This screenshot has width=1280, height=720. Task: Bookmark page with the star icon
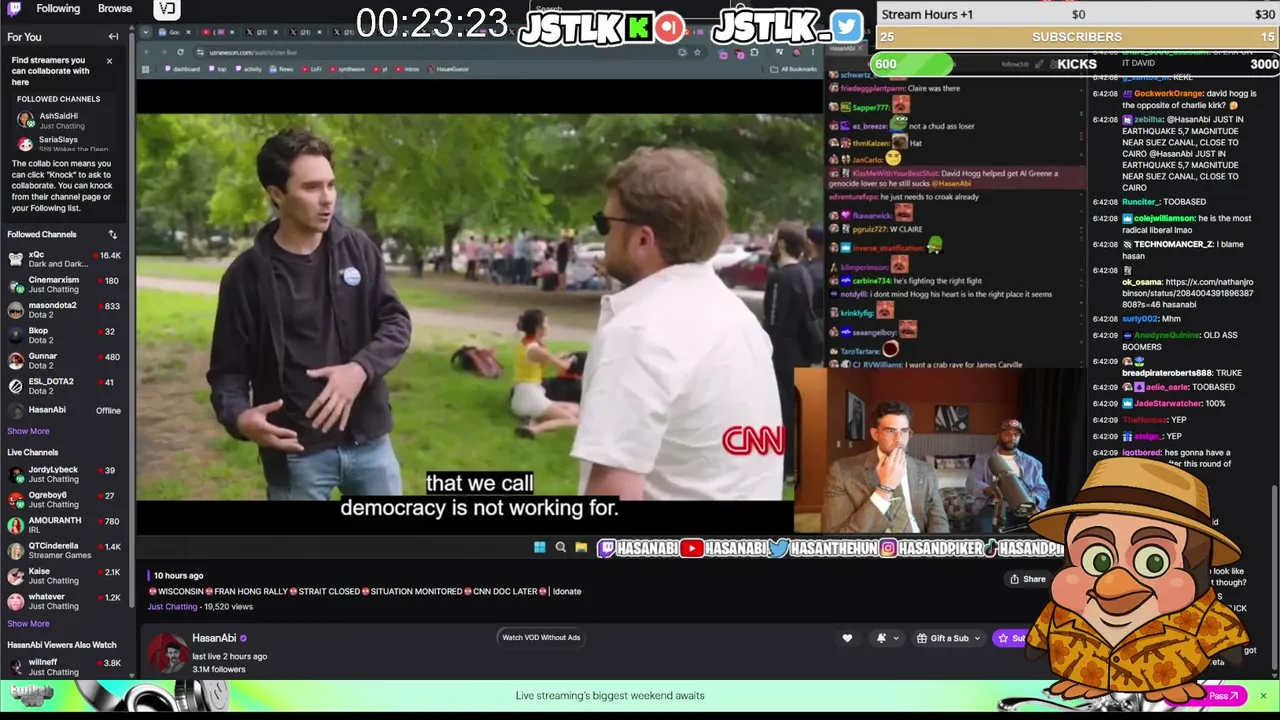[697, 52]
